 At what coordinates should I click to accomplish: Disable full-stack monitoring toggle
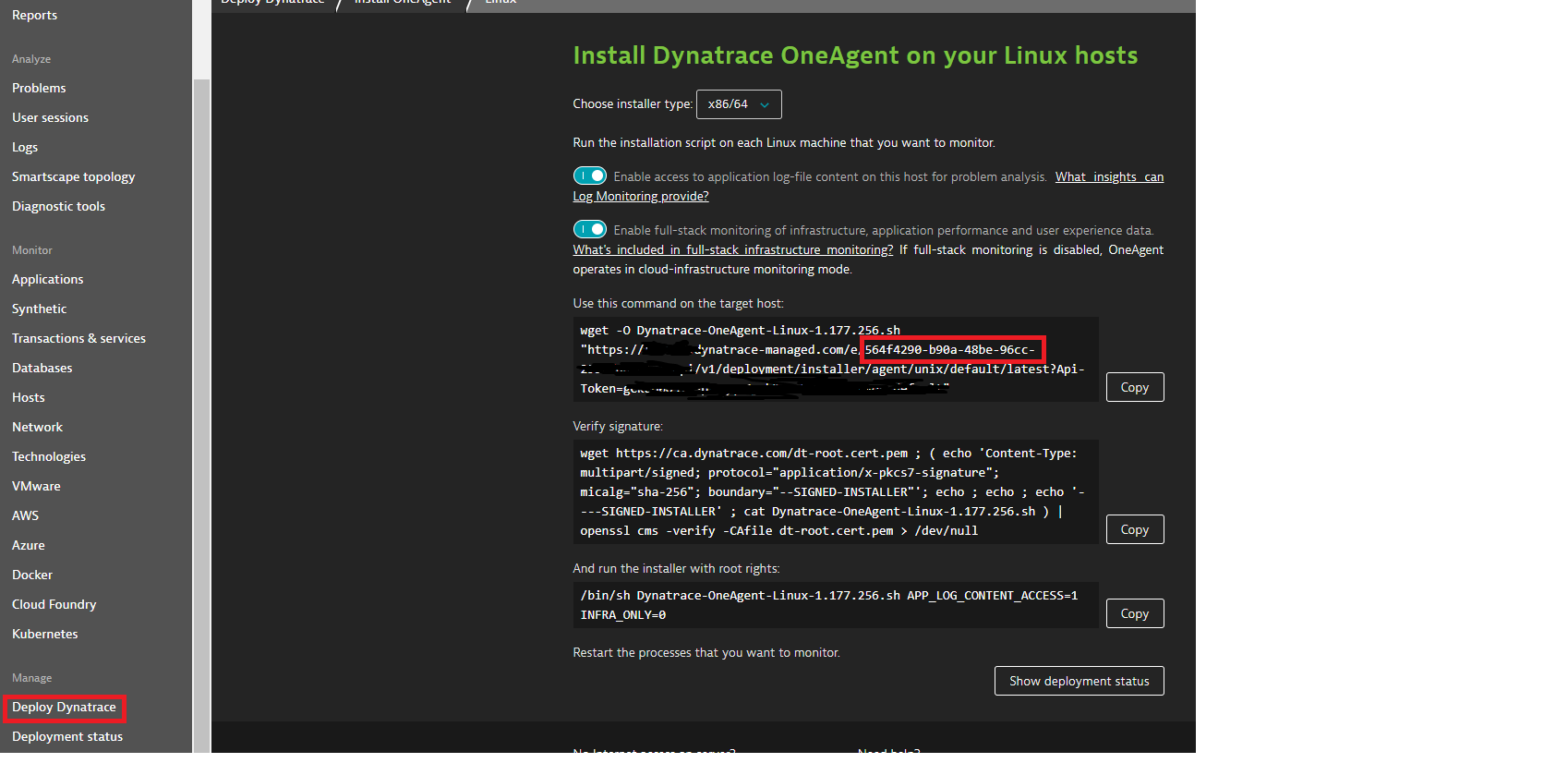point(589,229)
